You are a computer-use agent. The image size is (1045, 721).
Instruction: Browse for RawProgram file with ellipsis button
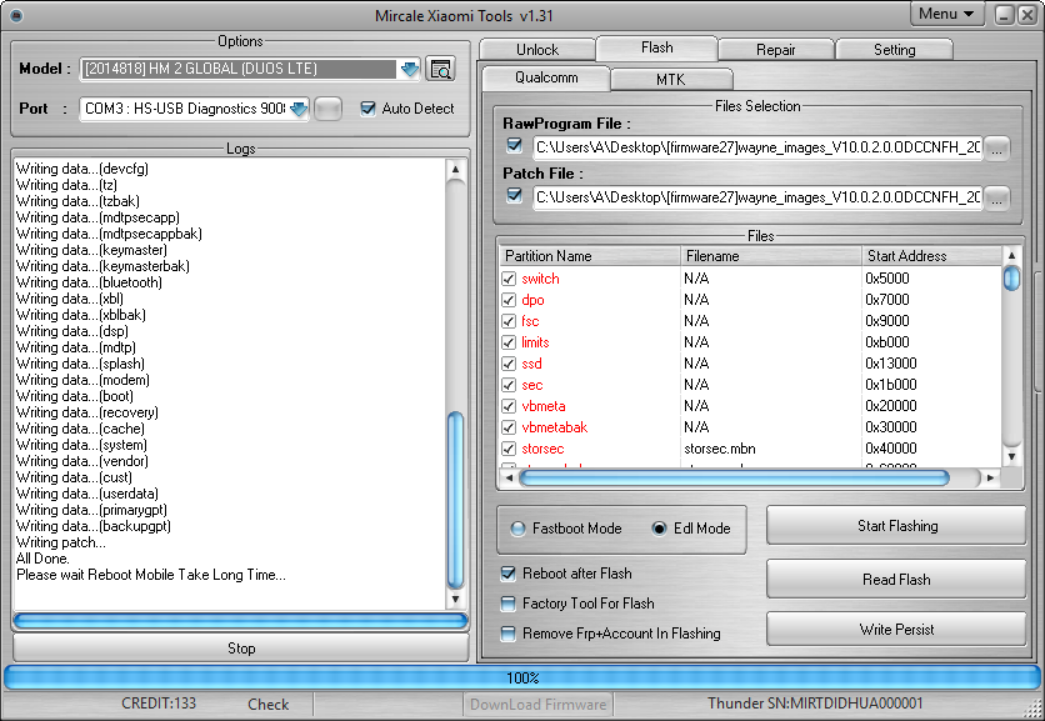click(996, 148)
